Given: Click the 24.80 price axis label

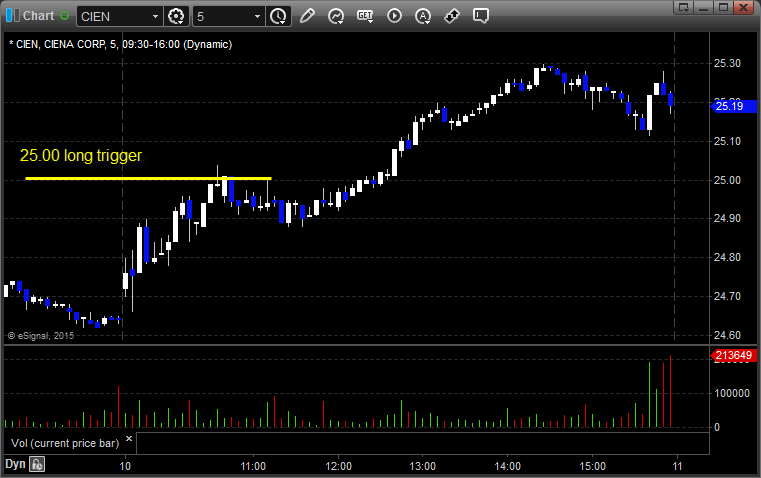Looking at the screenshot, I should (x=727, y=257).
